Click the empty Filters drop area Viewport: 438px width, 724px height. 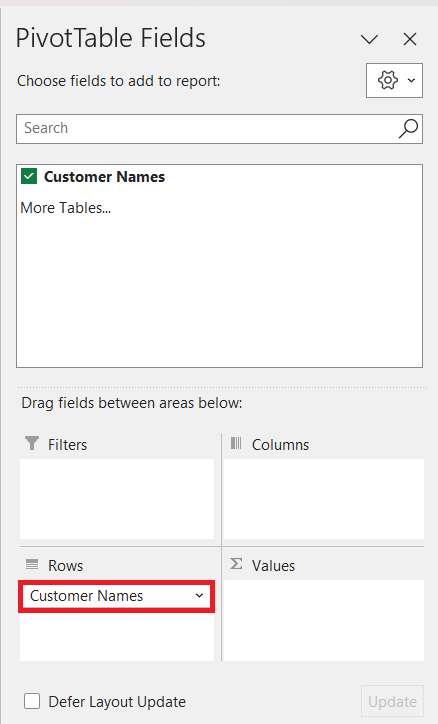[117, 499]
